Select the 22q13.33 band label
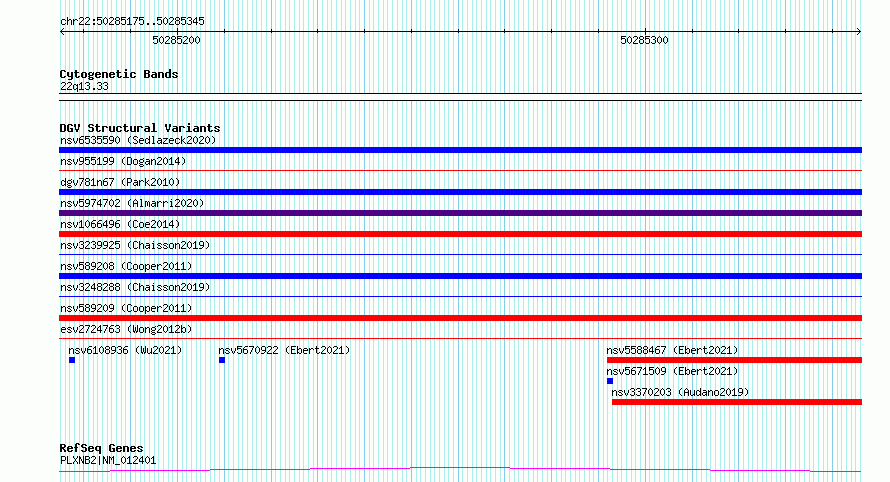The width and height of the screenshot is (890, 482). click(x=84, y=86)
